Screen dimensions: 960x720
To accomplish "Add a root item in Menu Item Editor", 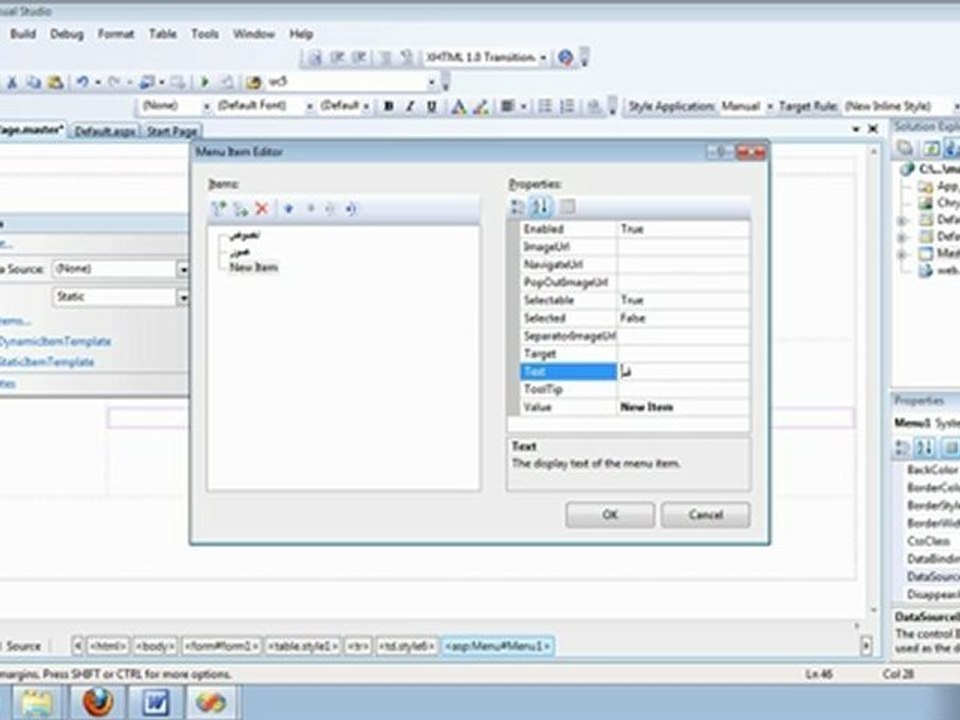I will 219,209.
